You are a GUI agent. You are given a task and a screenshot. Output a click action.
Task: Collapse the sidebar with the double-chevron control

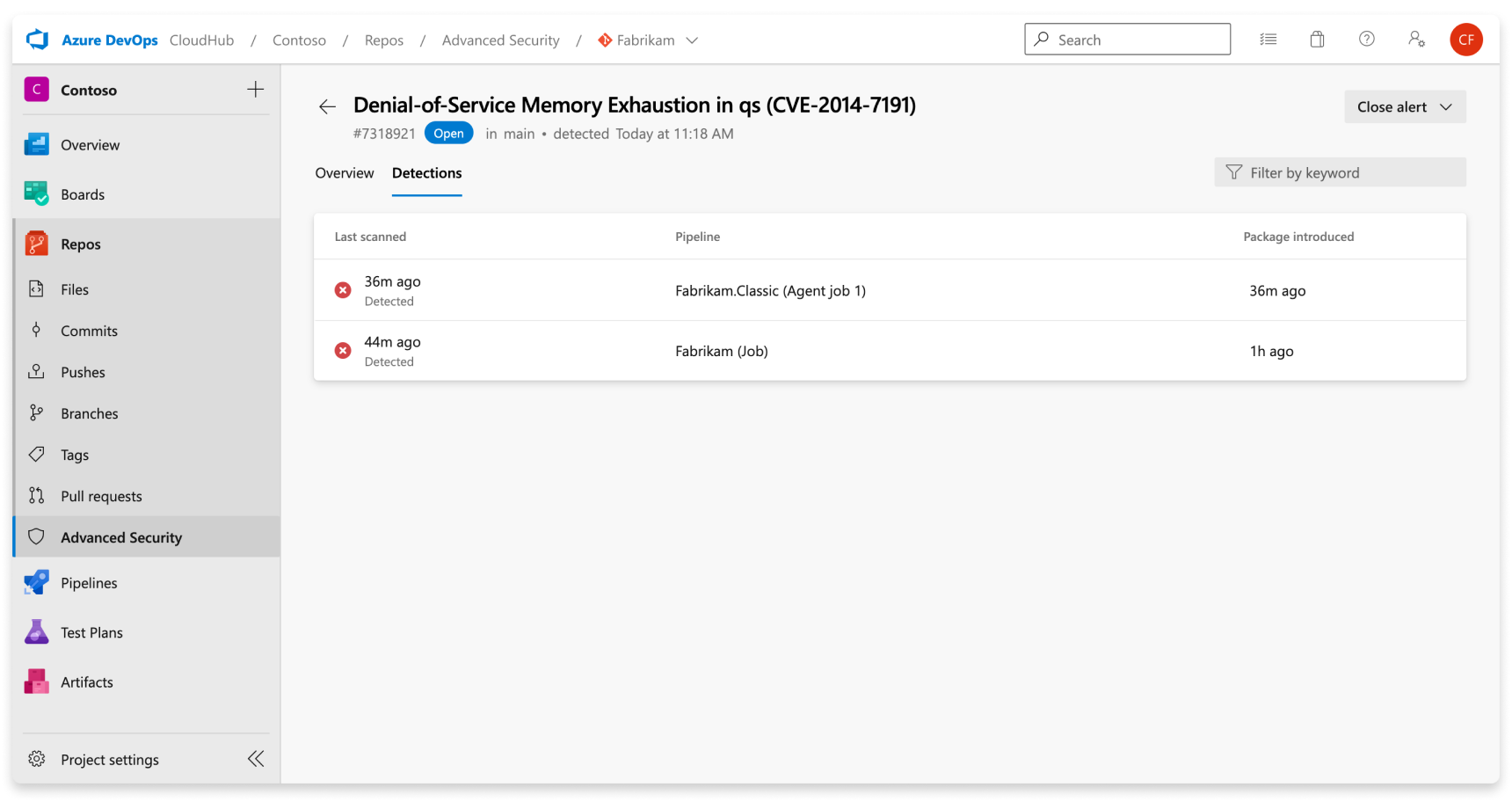pos(256,758)
